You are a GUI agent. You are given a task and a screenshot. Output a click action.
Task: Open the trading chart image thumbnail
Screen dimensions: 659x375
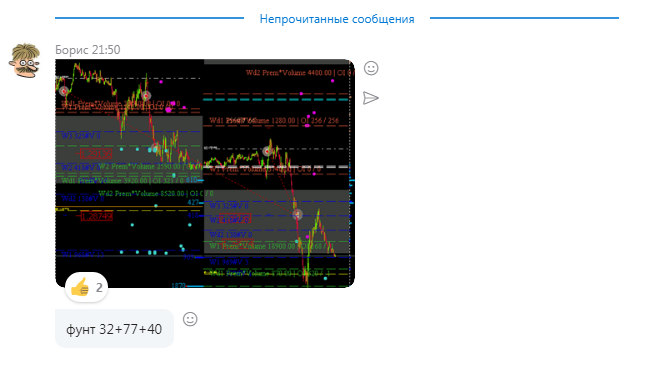[205, 173]
